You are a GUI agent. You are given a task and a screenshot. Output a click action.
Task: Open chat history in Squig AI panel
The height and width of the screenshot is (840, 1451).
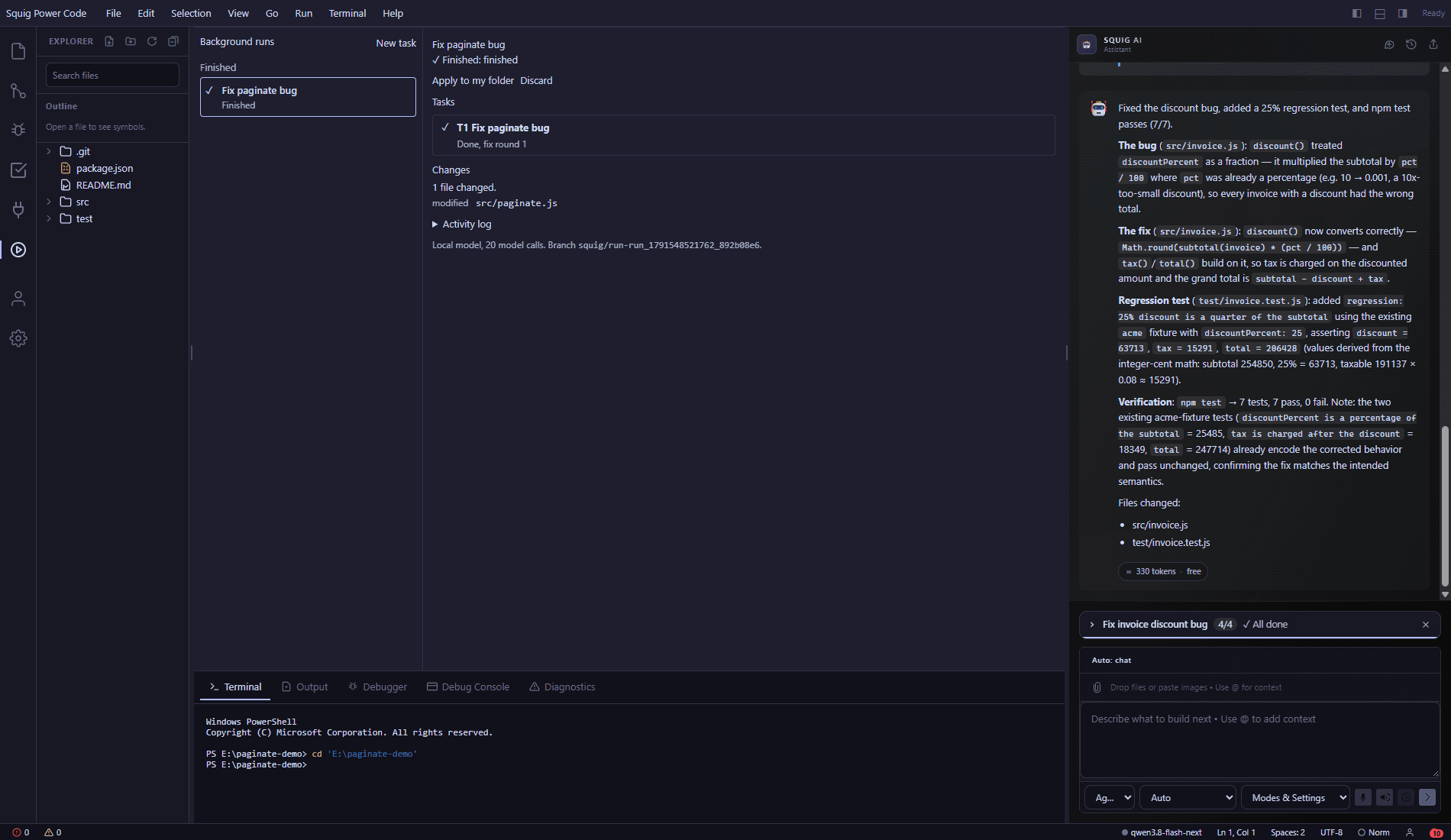(x=1411, y=44)
